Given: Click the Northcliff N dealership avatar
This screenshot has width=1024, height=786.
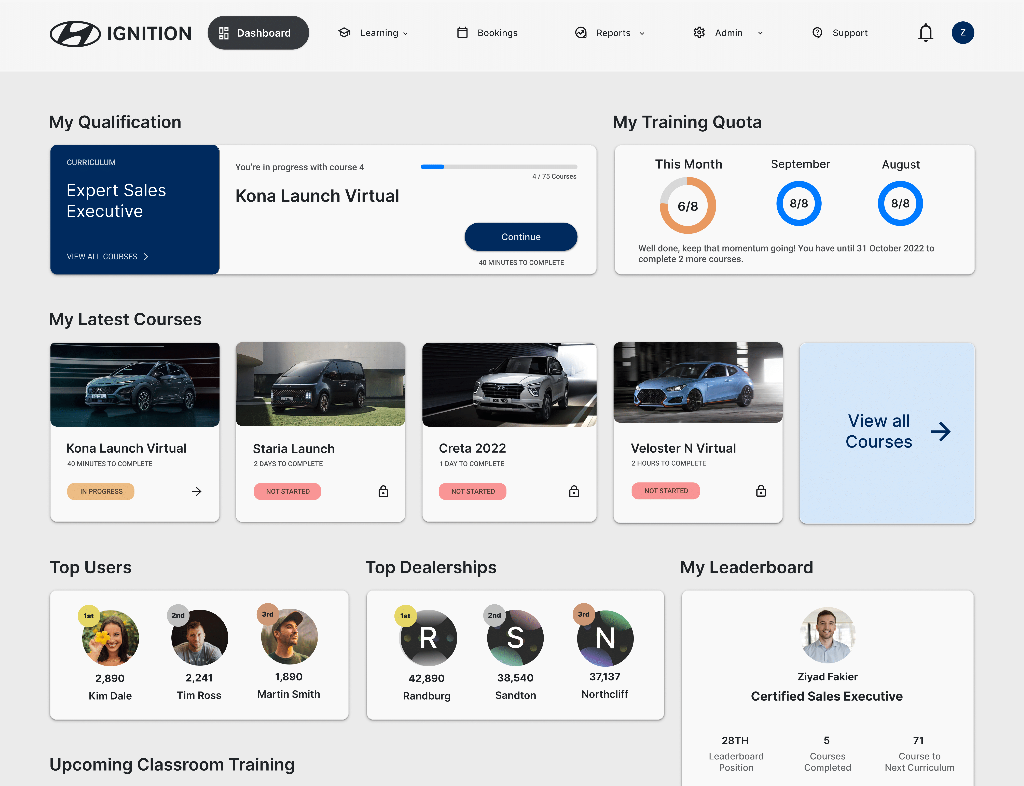Looking at the screenshot, I should click(x=605, y=638).
